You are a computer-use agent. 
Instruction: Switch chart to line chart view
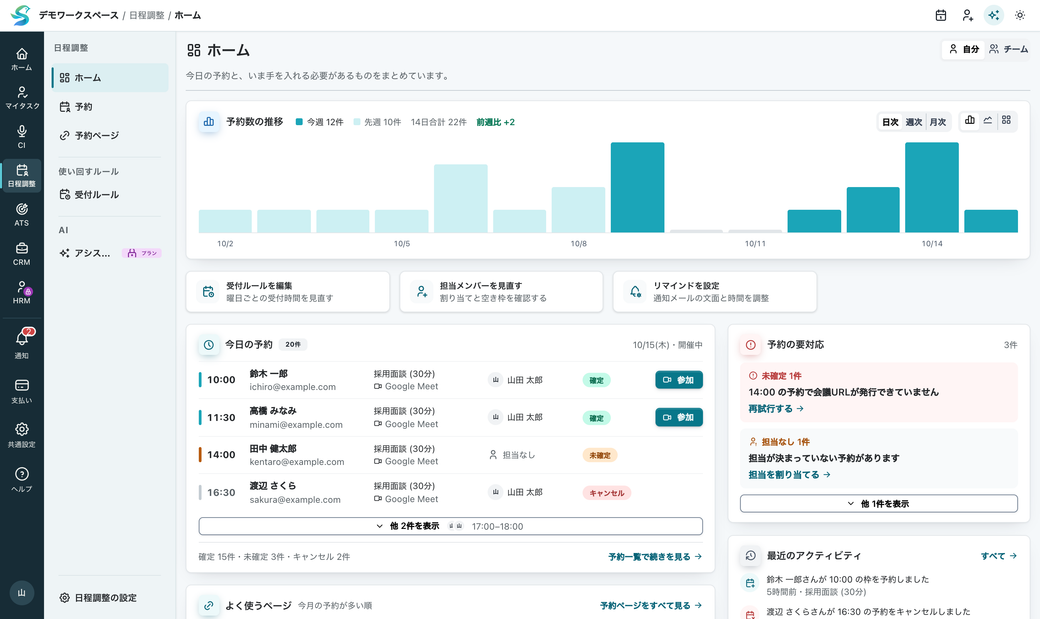(988, 120)
